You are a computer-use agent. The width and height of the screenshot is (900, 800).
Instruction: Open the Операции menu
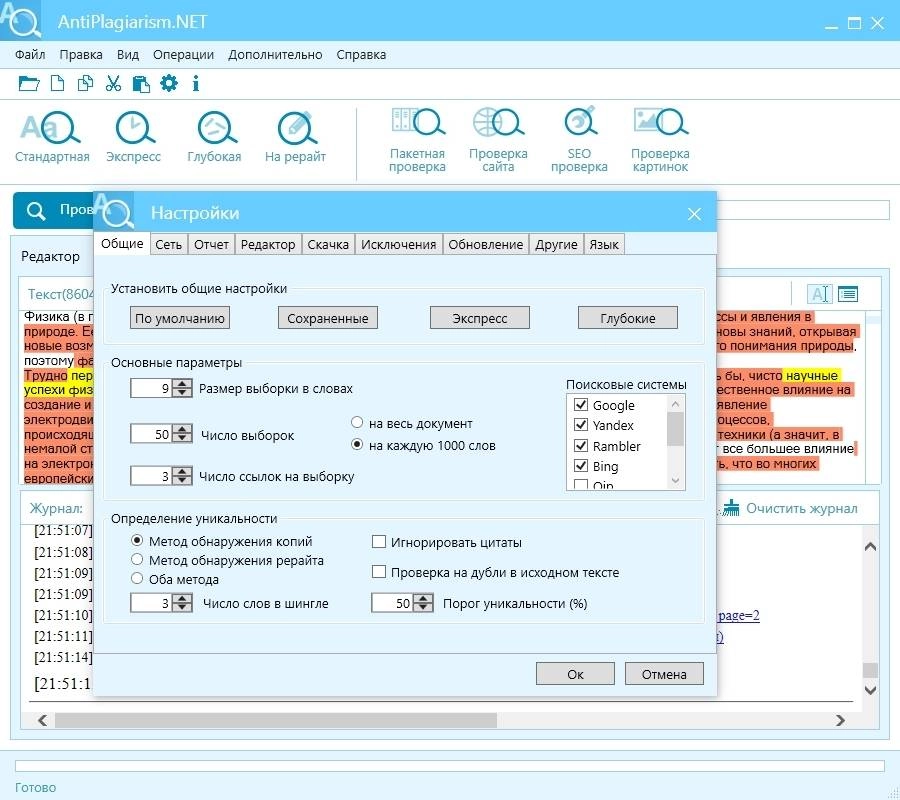click(x=183, y=55)
